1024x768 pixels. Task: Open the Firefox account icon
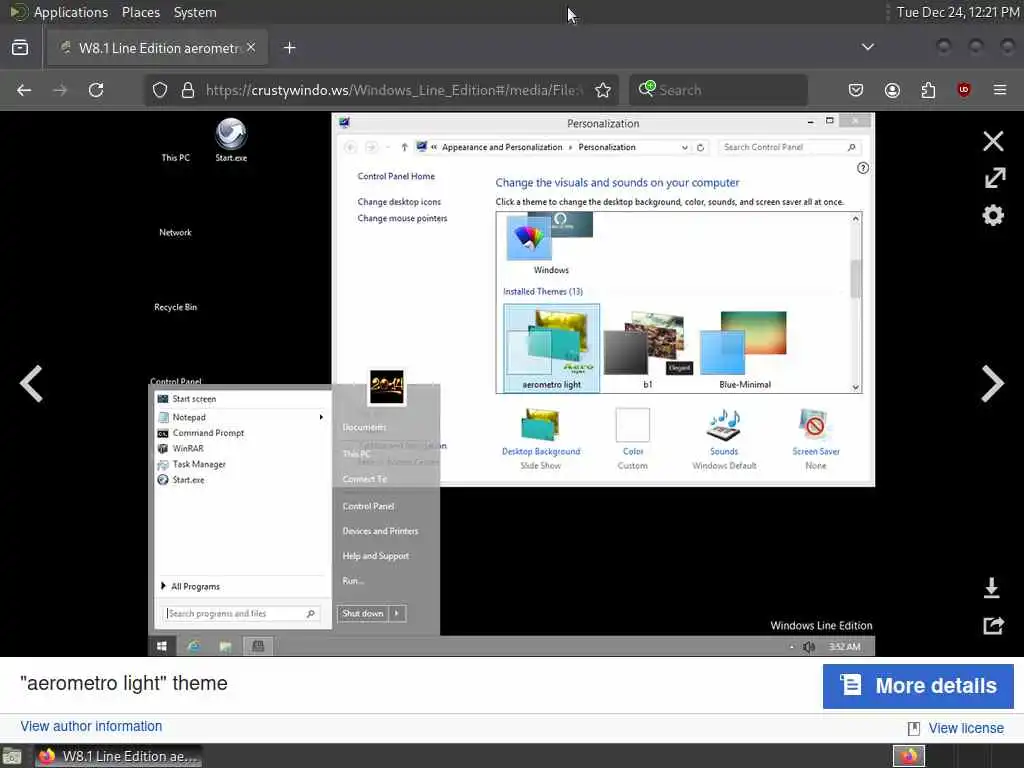[892, 90]
